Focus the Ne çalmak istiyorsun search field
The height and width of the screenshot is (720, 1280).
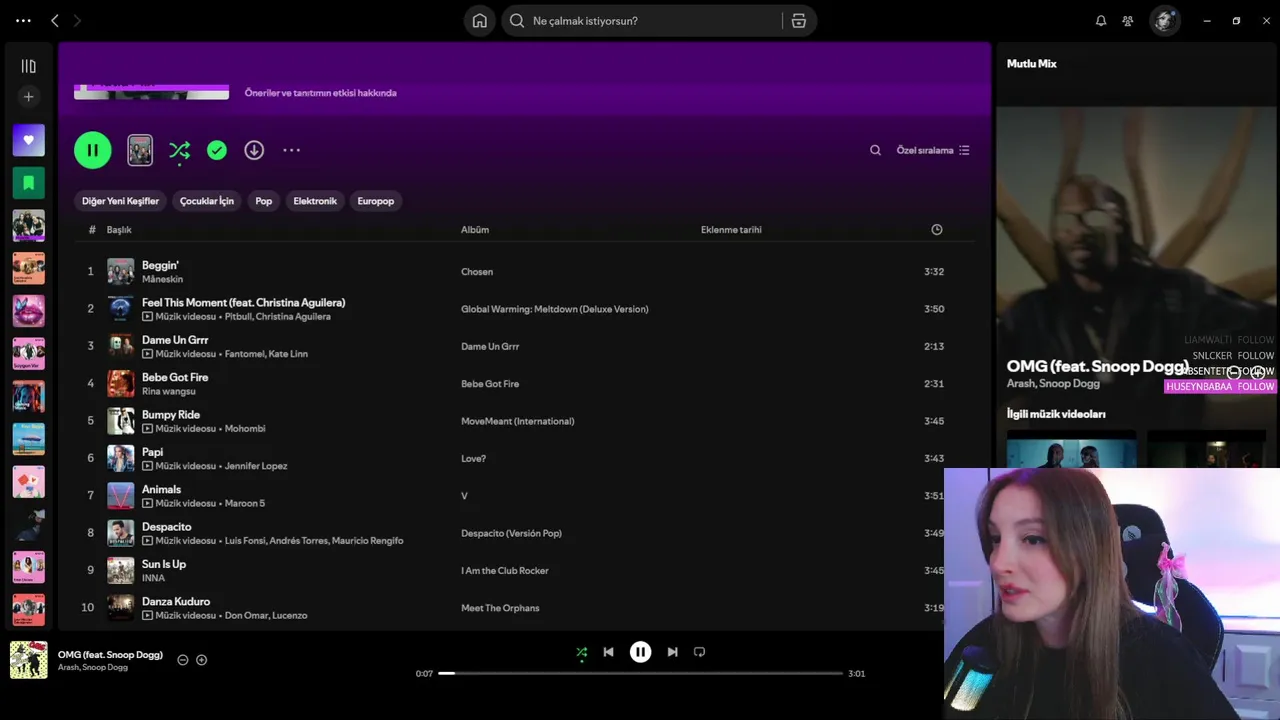tap(640, 21)
